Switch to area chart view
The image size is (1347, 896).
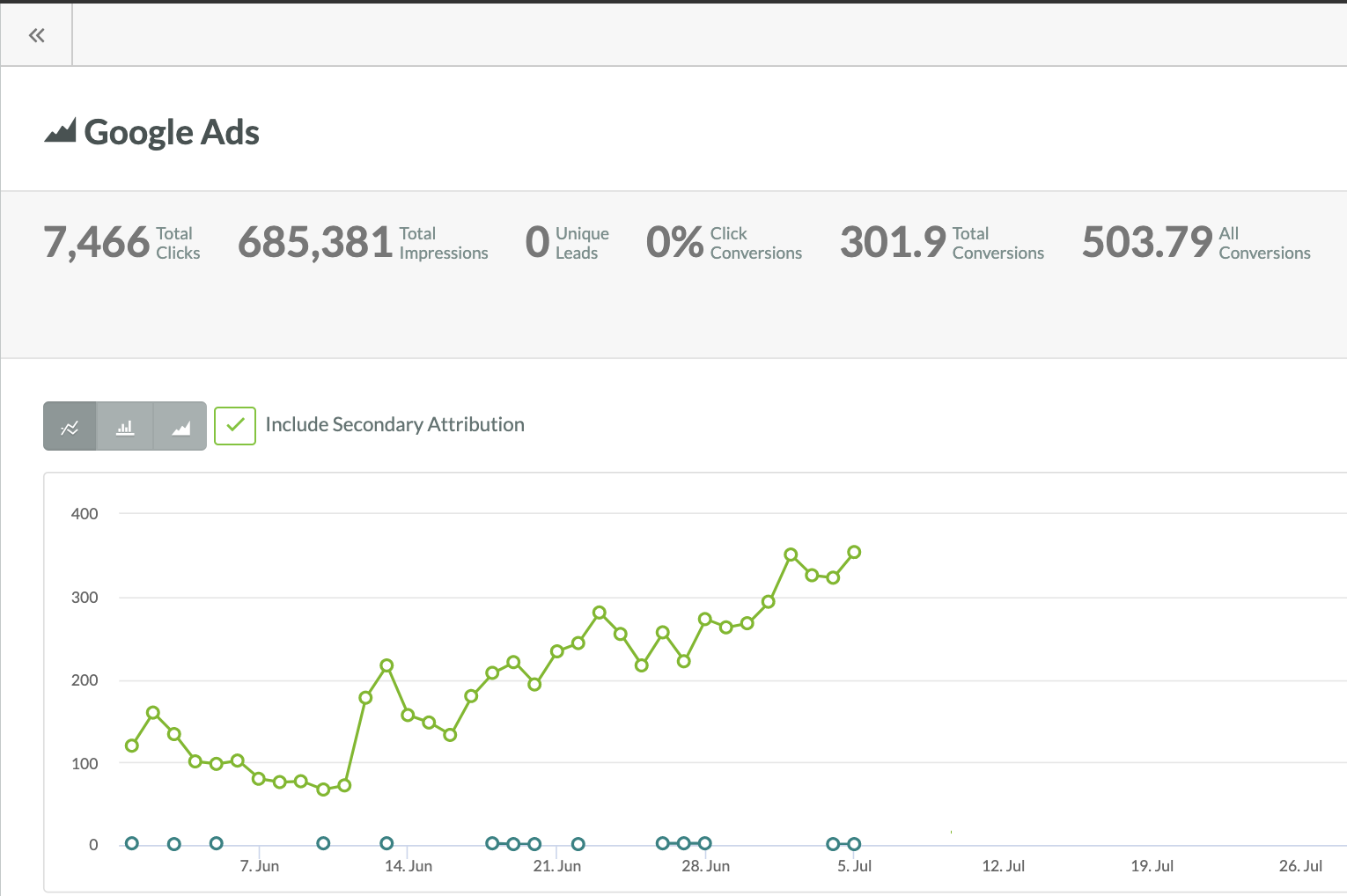(180, 427)
